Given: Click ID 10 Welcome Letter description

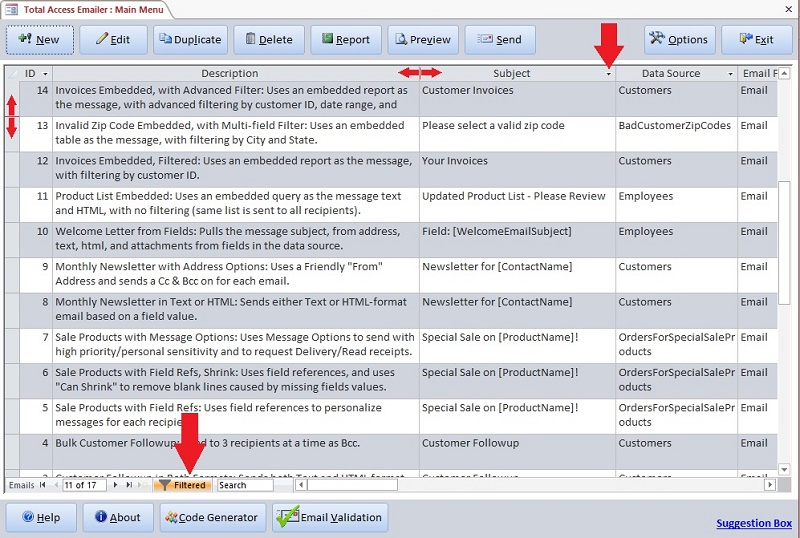Looking at the screenshot, I should click(236, 239).
